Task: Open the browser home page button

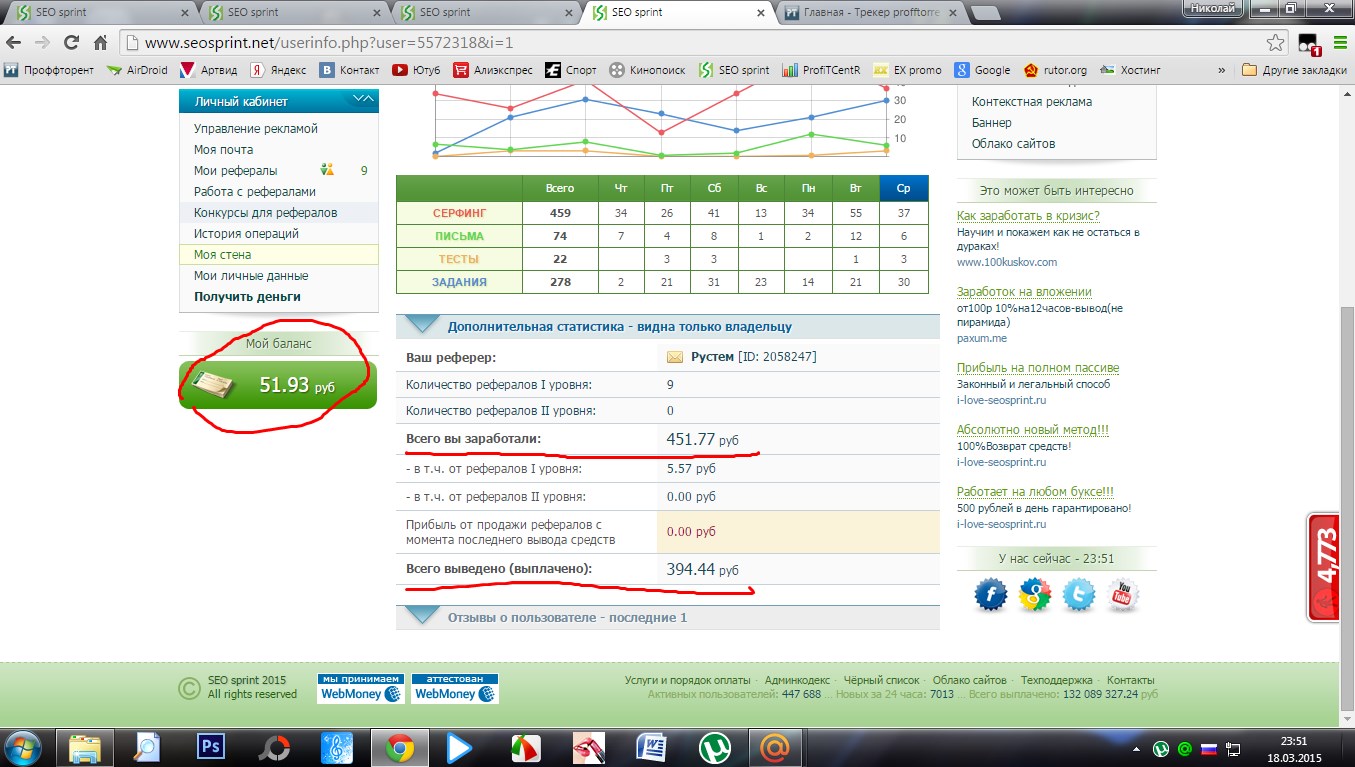Action: 100,43
